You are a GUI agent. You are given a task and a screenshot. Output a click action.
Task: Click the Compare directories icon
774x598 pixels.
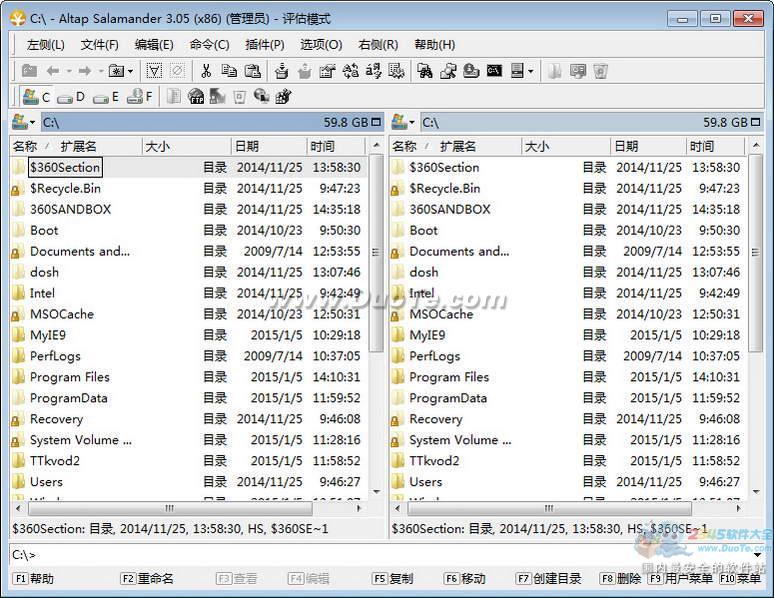pyautogui.click(x=448, y=71)
